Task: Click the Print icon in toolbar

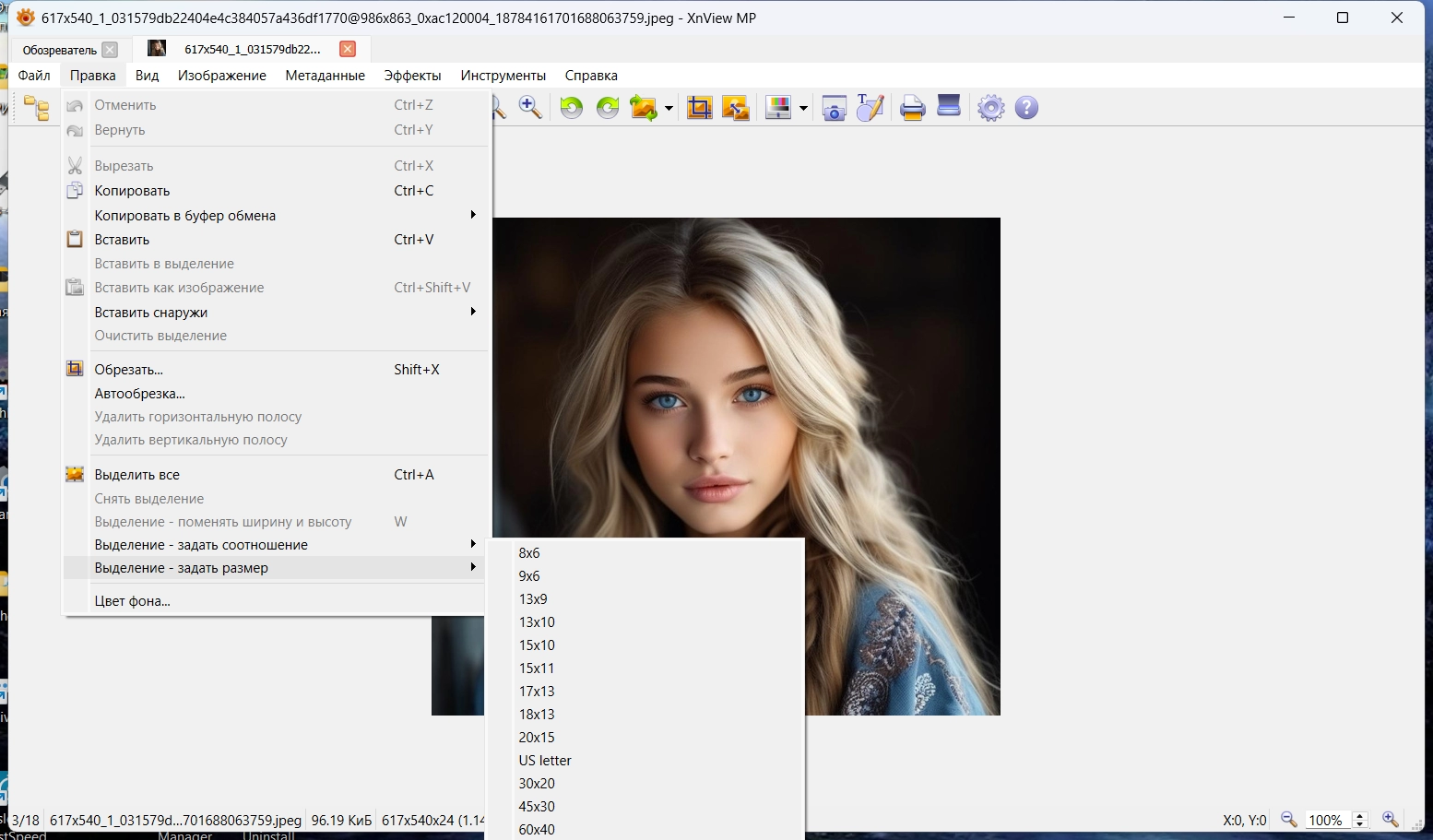Action: (912, 108)
